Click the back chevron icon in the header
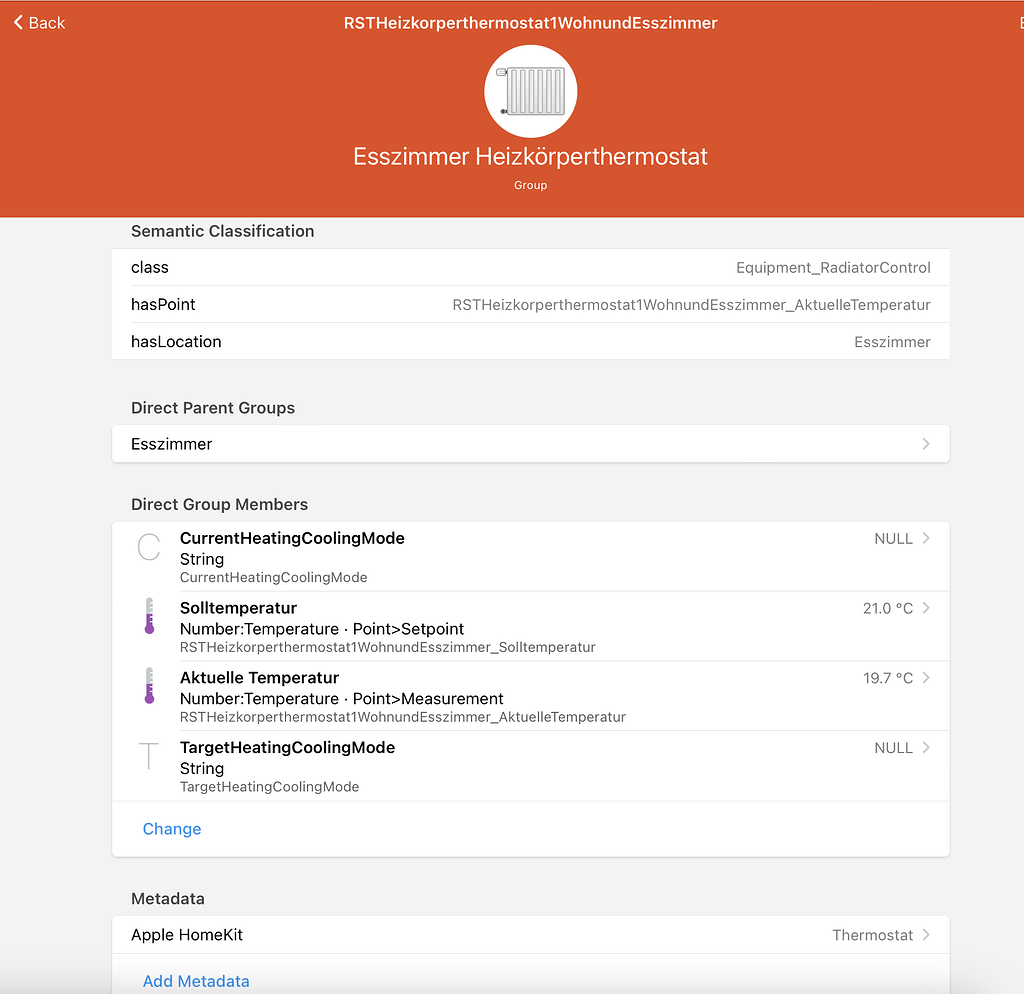Viewport: 1024px width, 994px height. point(18,22)
